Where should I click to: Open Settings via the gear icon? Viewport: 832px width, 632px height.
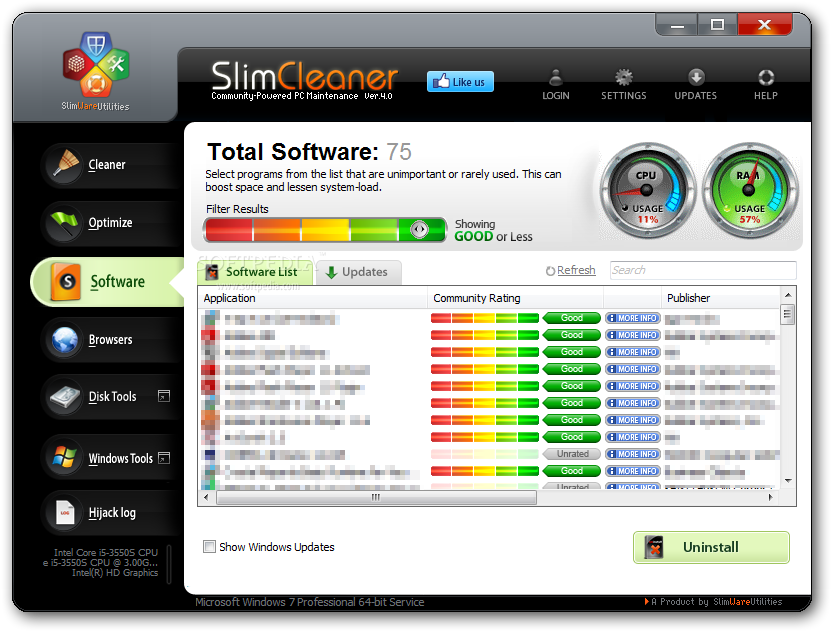pyautogui.click(x=623, y=84)
